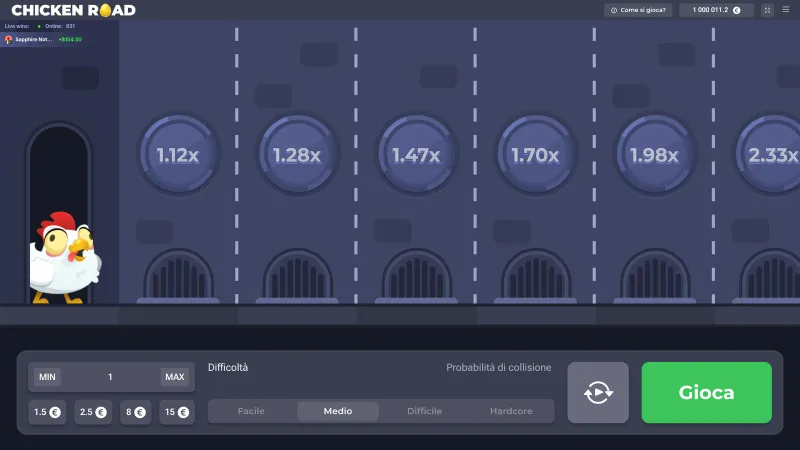The image size is (800, 450).
Task: Select Facile difficulty
Action: pyautogui.click(x=251, y=411)
